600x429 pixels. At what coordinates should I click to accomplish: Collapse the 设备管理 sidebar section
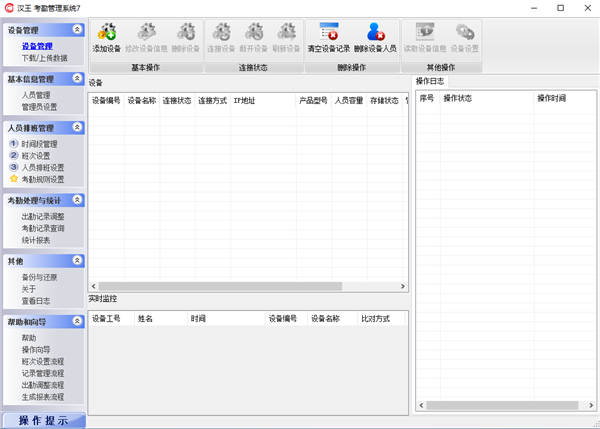(x=77, y=29)
